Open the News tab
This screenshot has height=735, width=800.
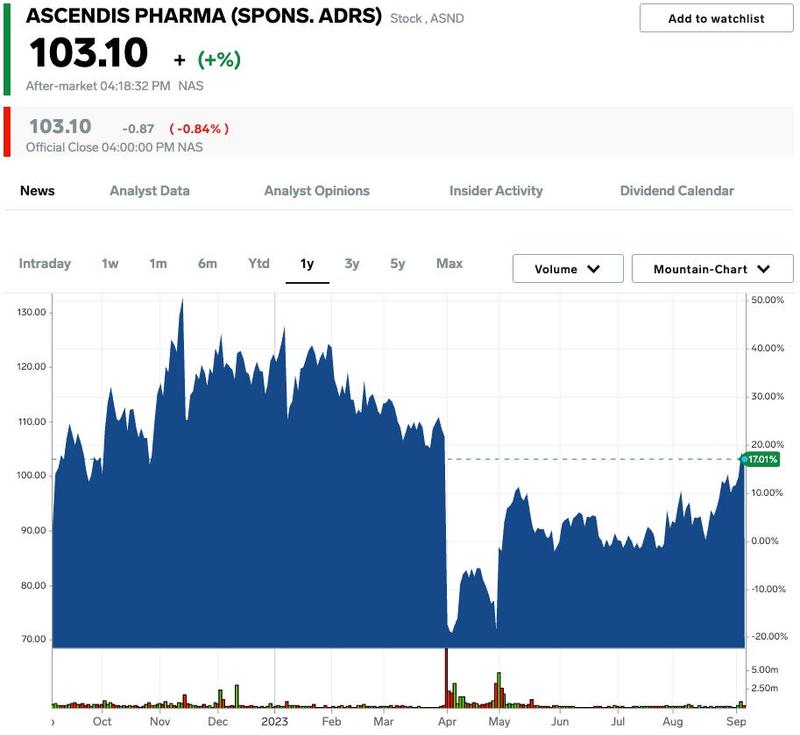coord(37,191)
